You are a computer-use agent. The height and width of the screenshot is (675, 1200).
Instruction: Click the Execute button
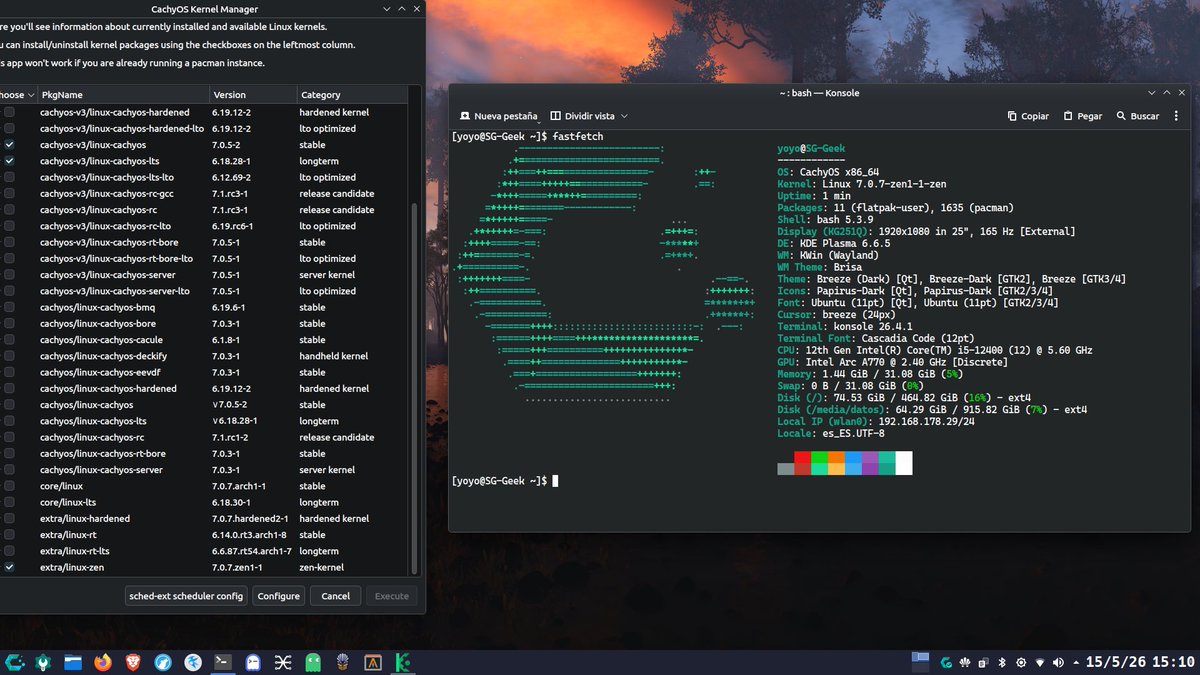[x=392, y=596]
